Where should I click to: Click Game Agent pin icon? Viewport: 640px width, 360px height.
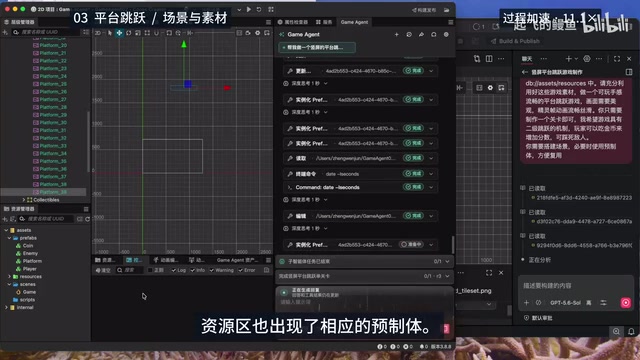[421, 35]
